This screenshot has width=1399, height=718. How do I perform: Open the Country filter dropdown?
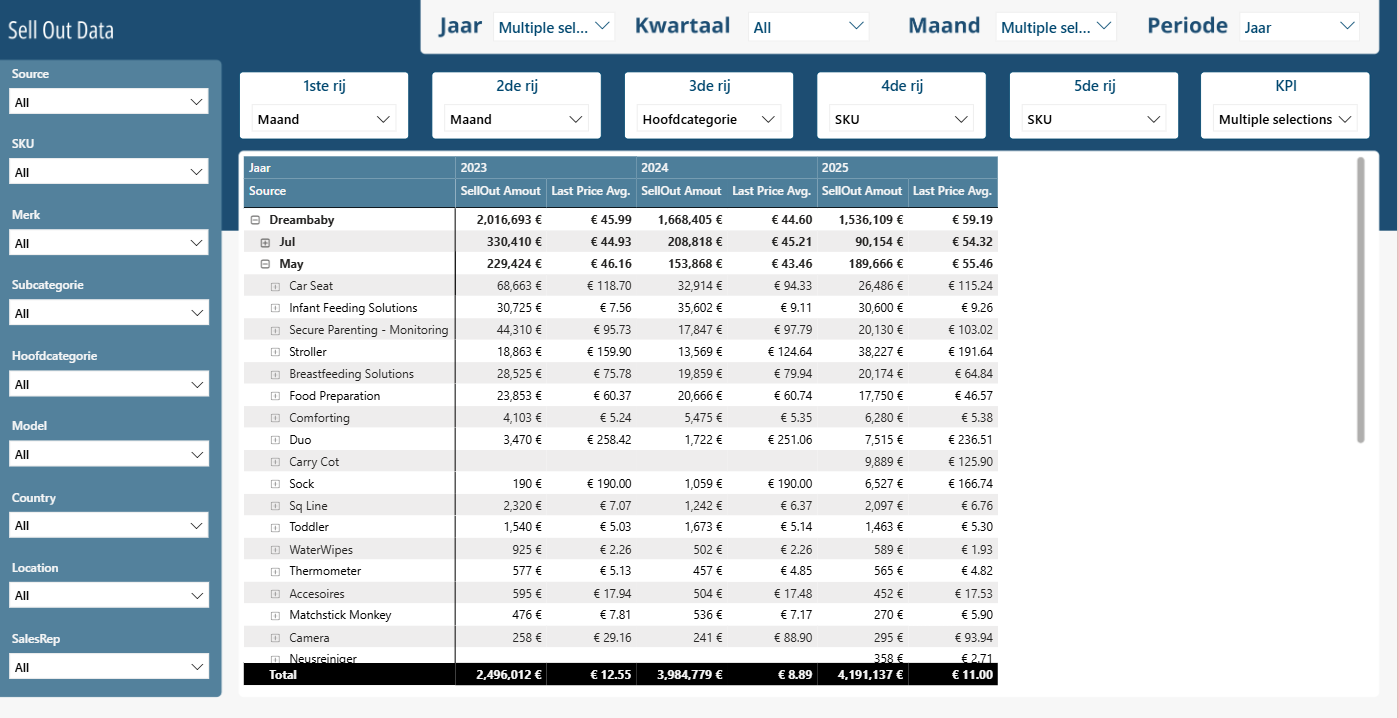109,525
